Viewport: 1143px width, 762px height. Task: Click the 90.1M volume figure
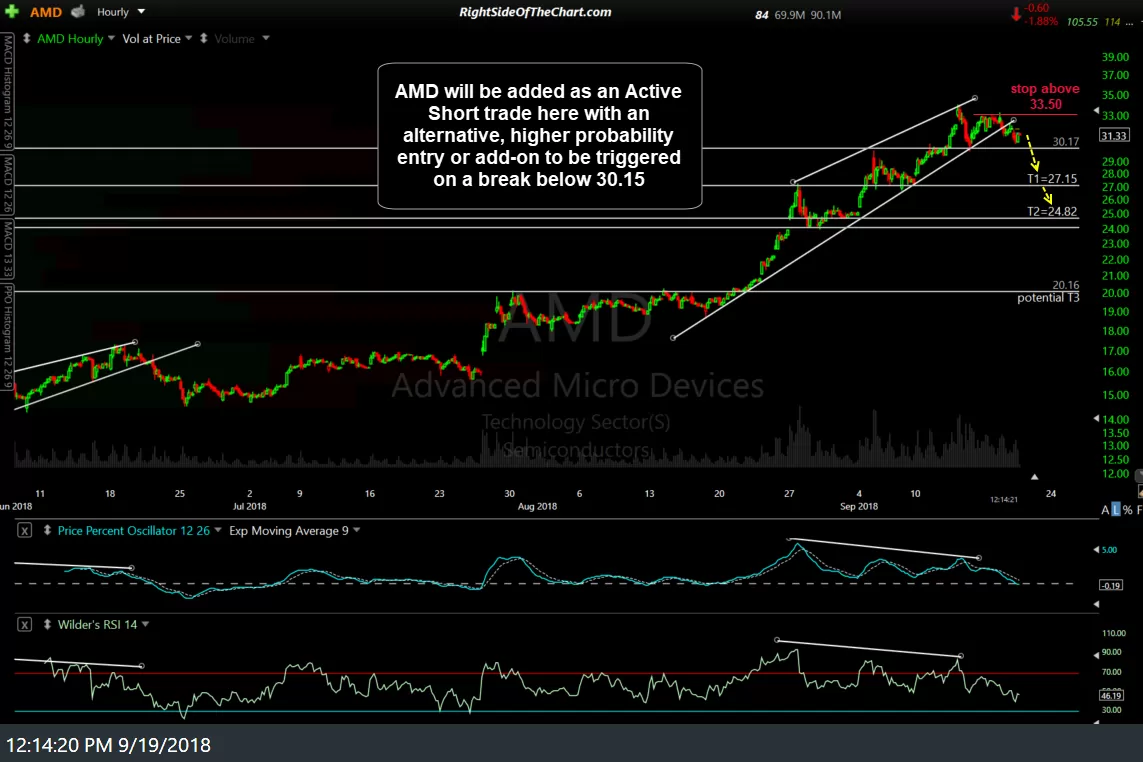825,15
